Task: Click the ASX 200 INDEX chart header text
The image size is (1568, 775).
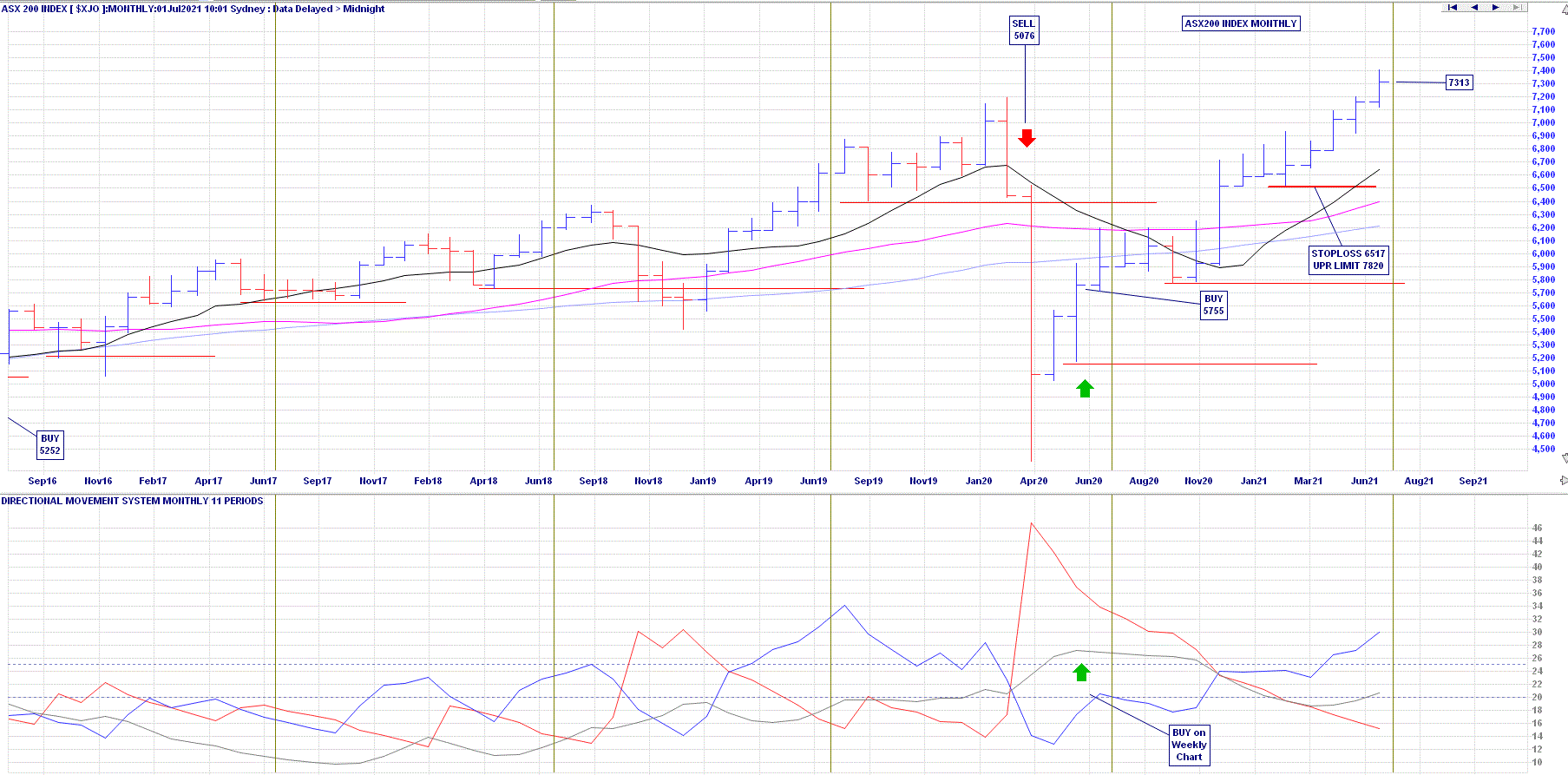Action: point(193,9)
